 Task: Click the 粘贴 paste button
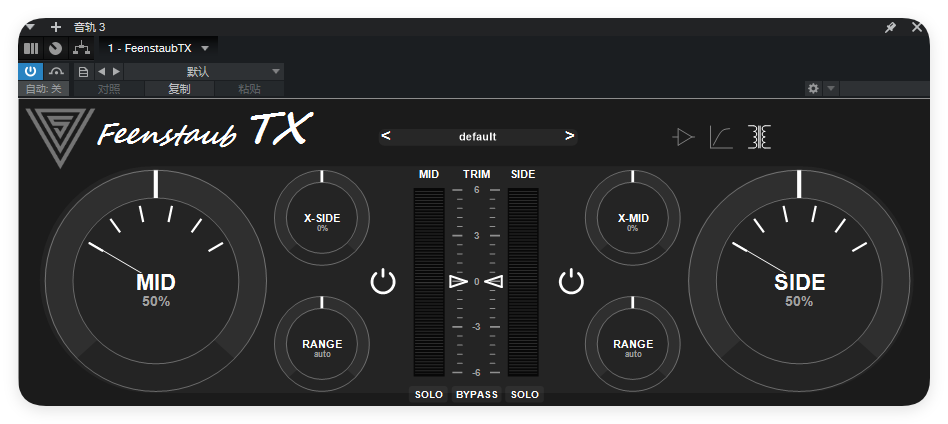tap(249, 89)
